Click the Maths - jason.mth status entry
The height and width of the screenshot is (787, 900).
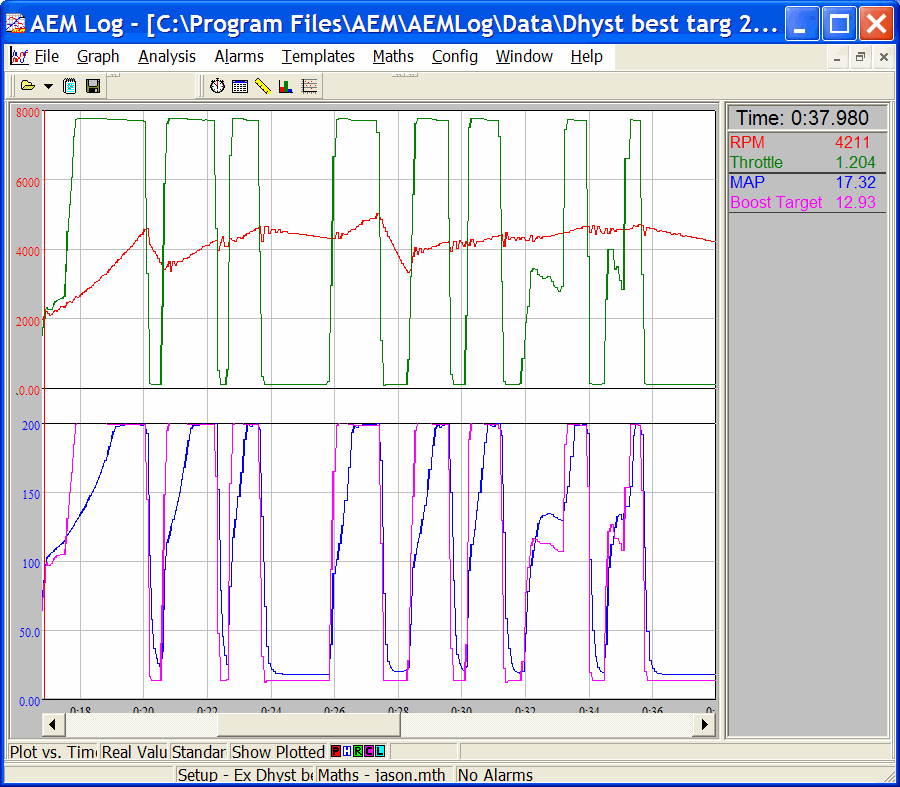pyautogui.click(x=384, y=775)
